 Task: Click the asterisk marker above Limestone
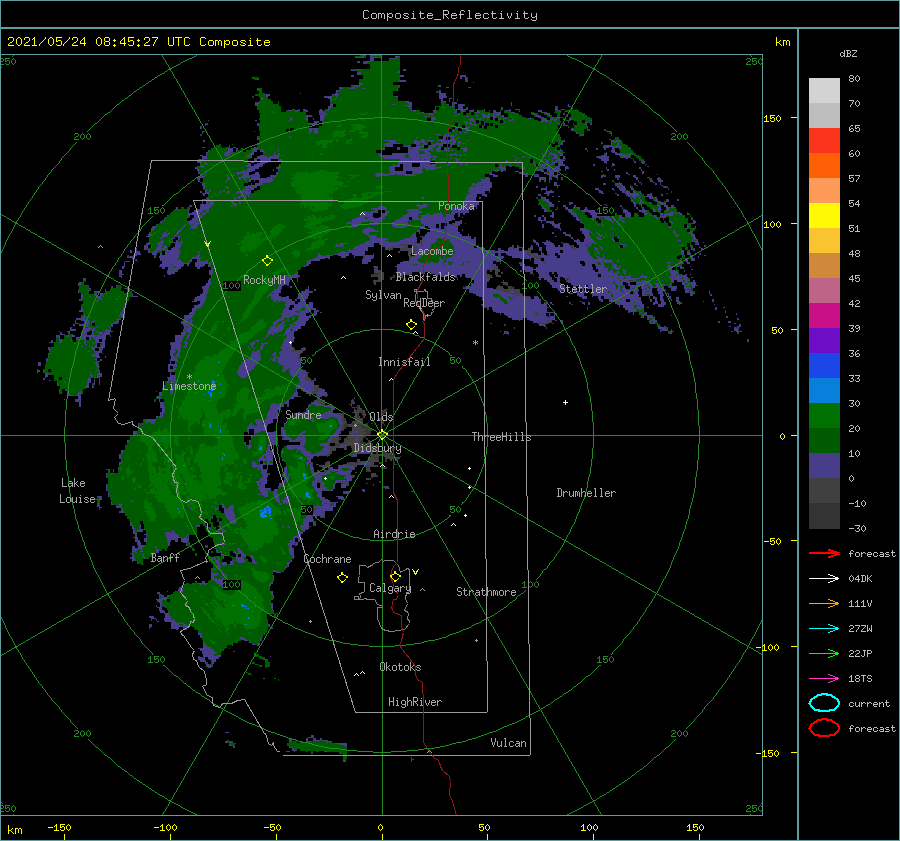(x=189, y=377)
